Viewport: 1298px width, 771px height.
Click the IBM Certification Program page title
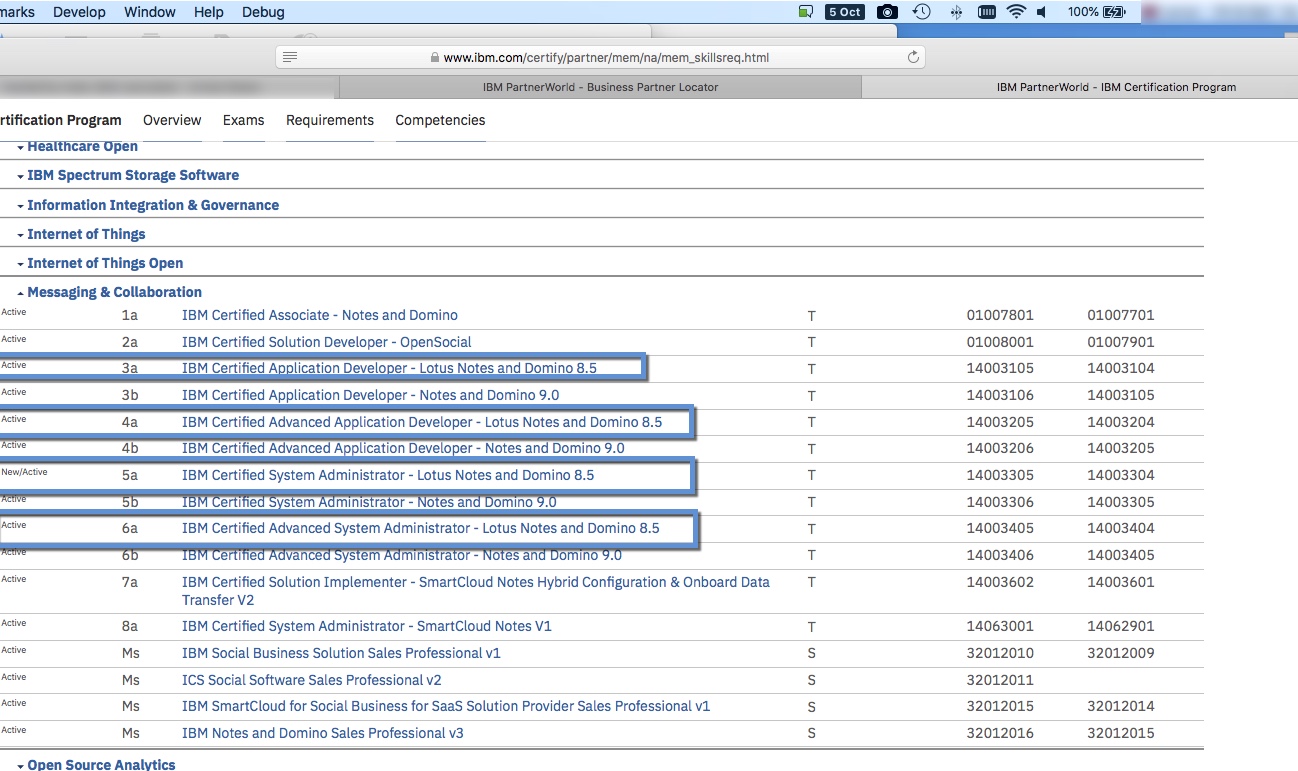click(60, 120)
